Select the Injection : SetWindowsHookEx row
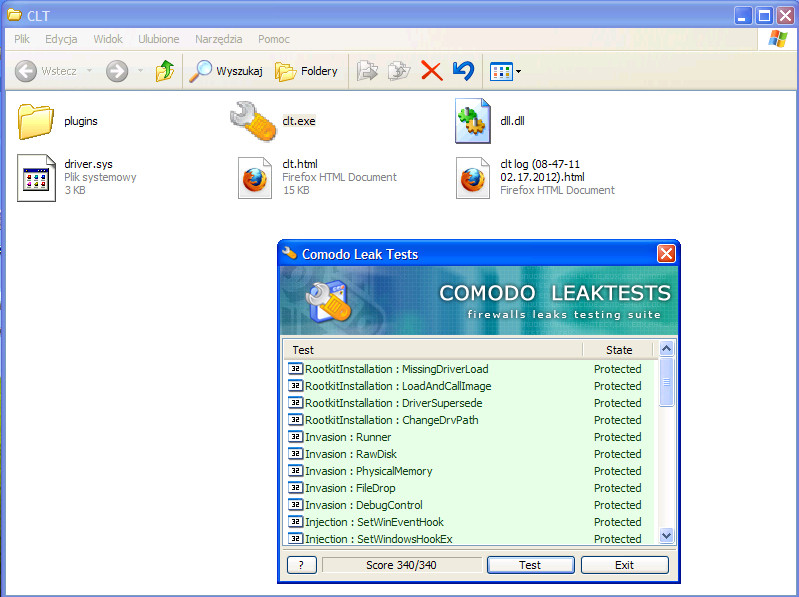This screenshot has width=799, height=597. (x=470, y=538)
